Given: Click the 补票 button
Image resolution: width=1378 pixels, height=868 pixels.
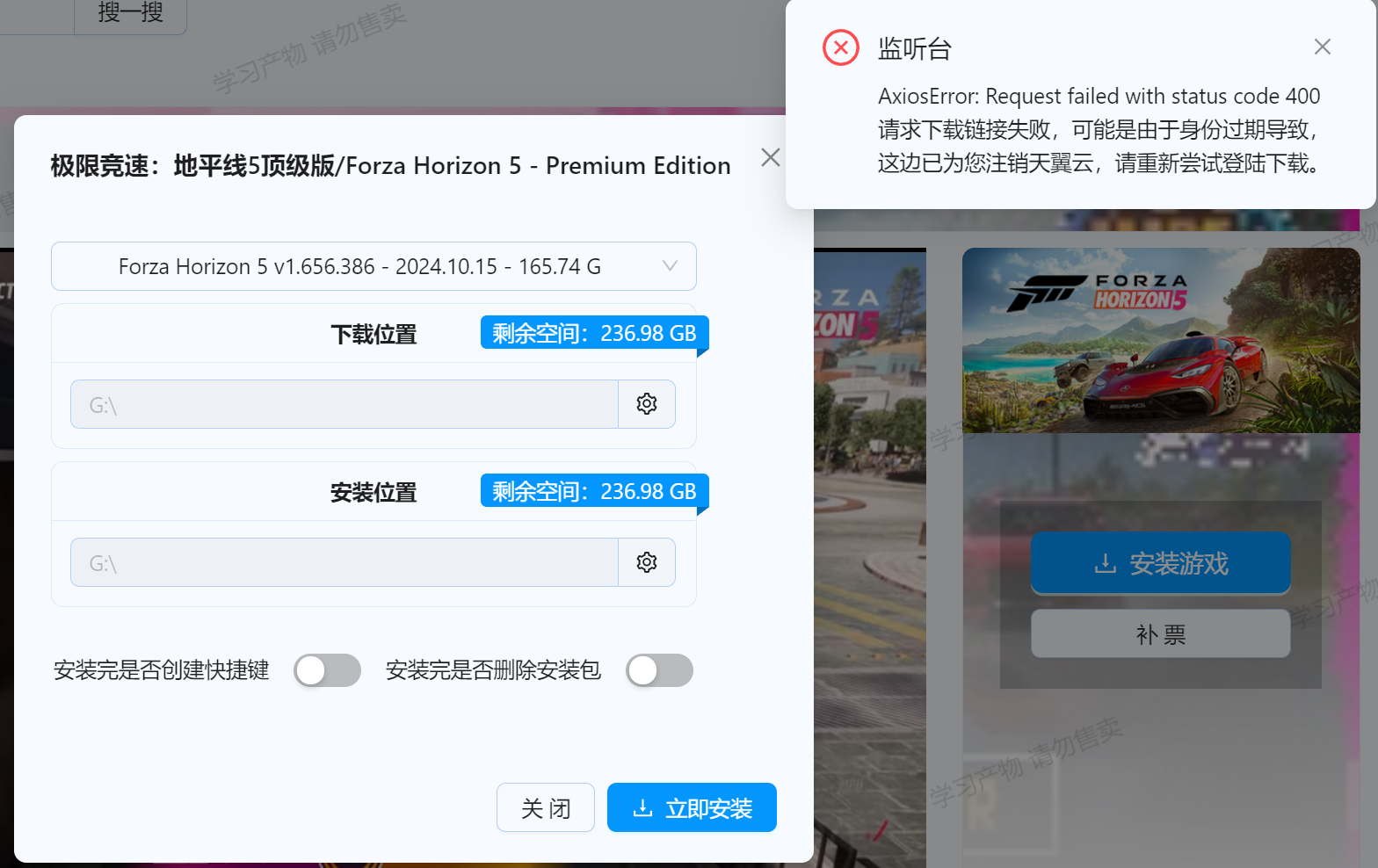Looking at the screenshot, I should 1161,634.
